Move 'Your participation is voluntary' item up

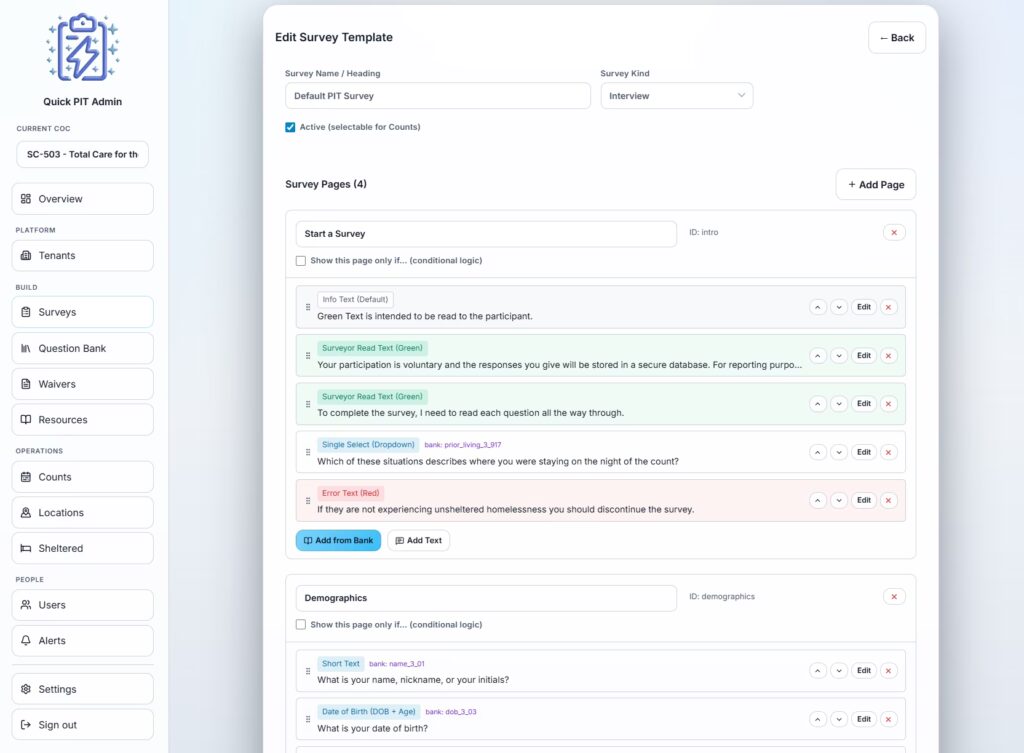818,355
